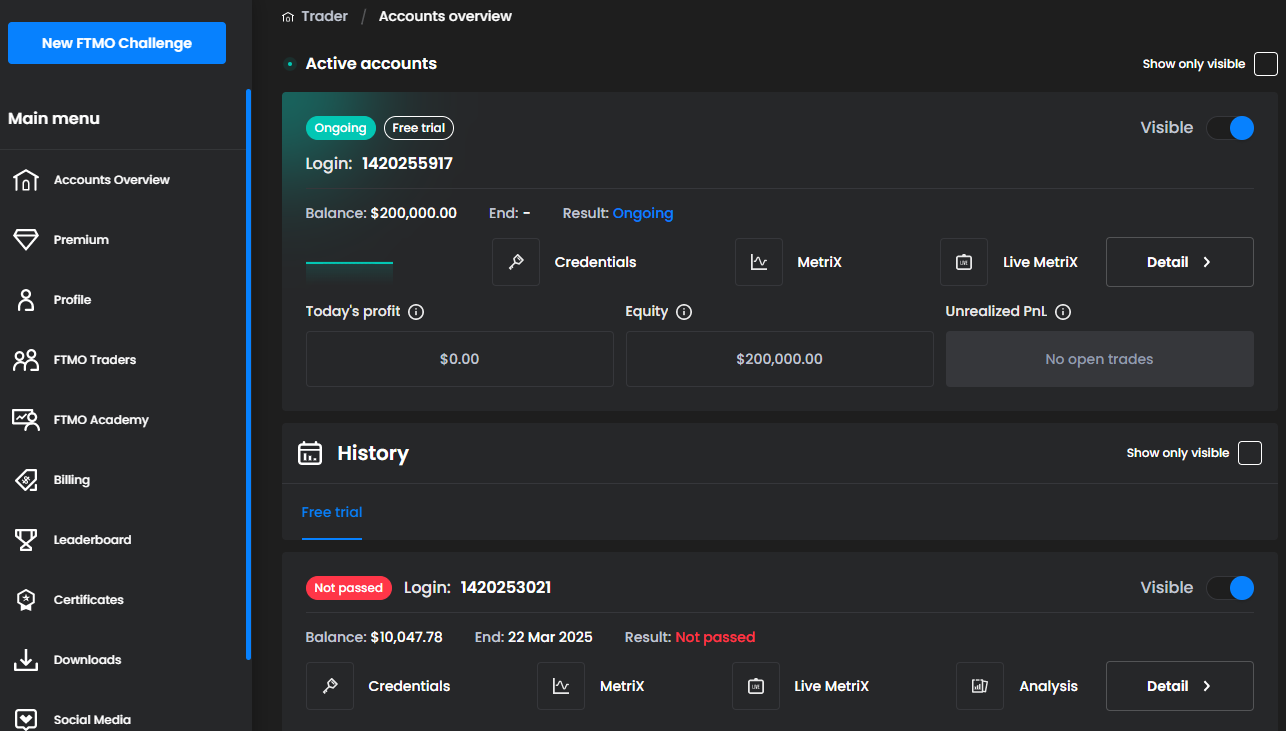The width and height of the screenshot is (1286, 731).
Task: Select the Free trial history tab
Action: (332, 512)
